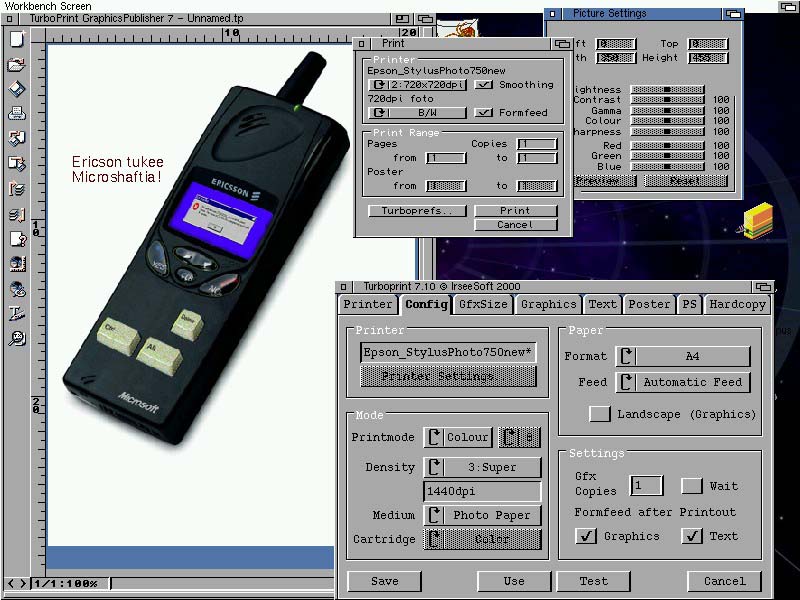
Task: Adjust the Sharpness slider
Action: (667, 132)
